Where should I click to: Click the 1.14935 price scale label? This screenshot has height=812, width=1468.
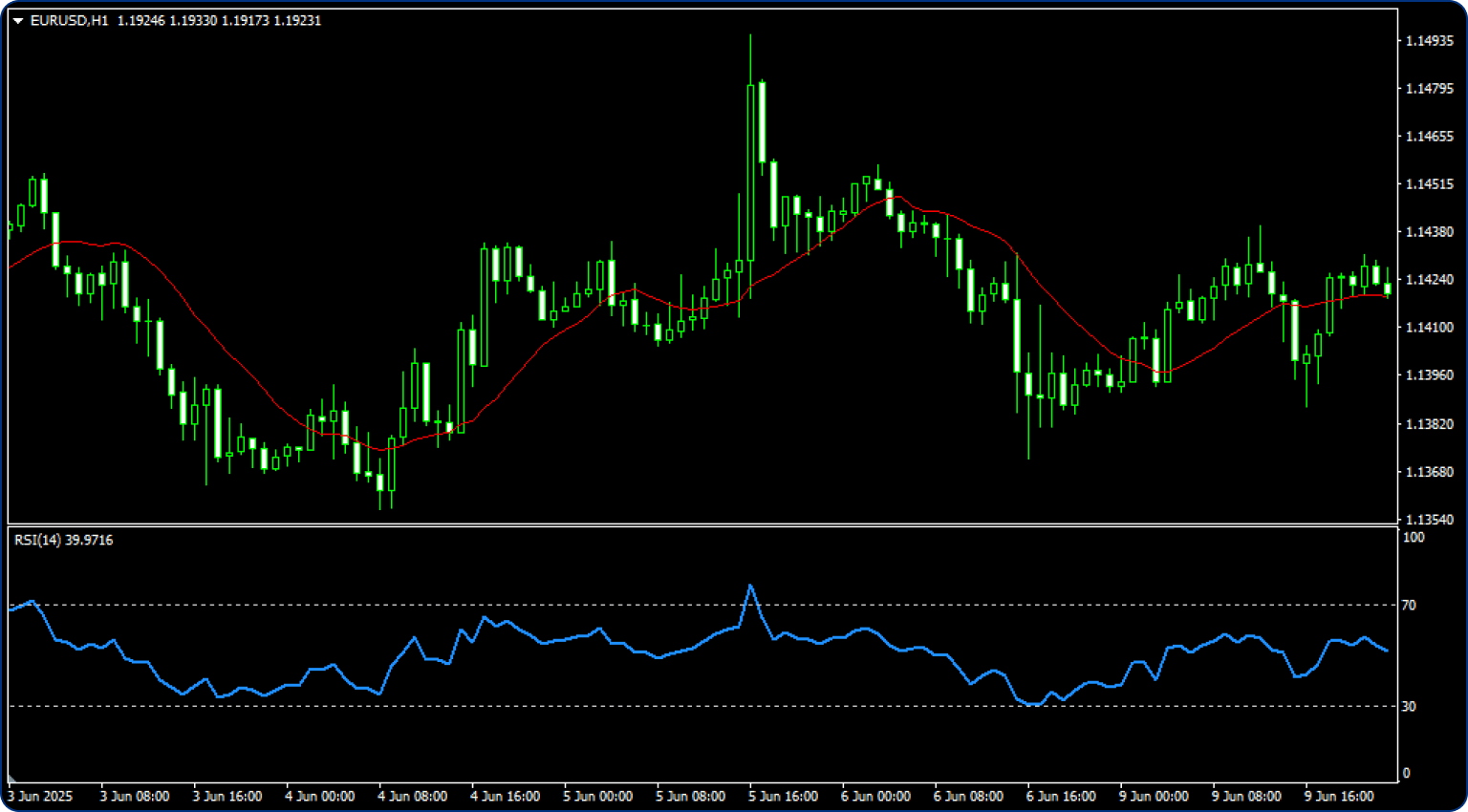pos(1429,41)
